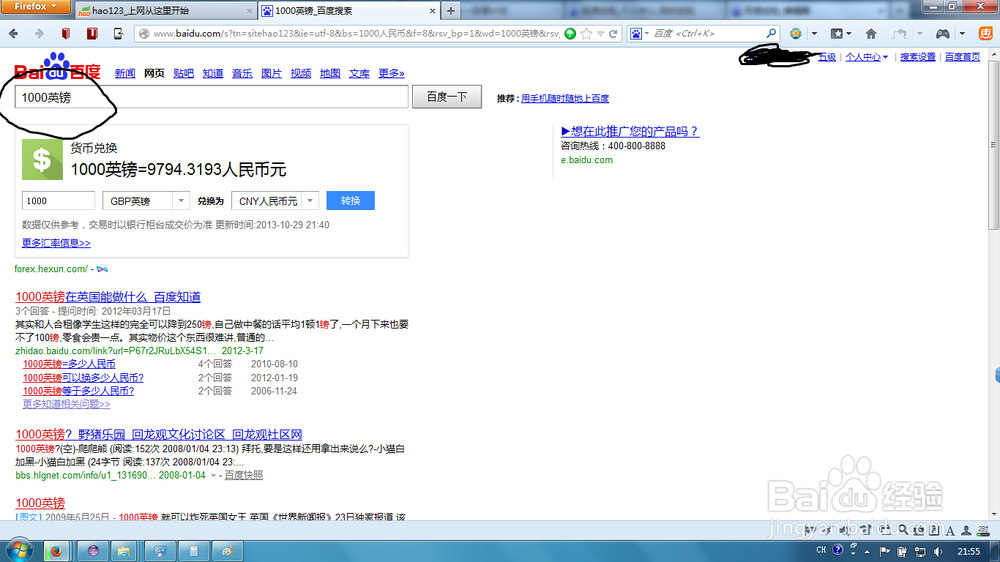The height and width of the screenshot is (562, 1000).
Task: Open the address bar history dropdown arrow
Action: click(600, 34)
